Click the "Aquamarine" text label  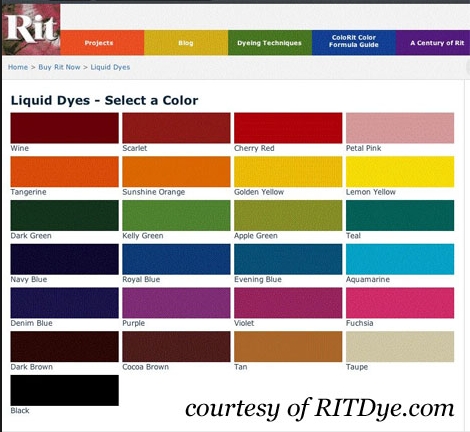click(368, 279)
